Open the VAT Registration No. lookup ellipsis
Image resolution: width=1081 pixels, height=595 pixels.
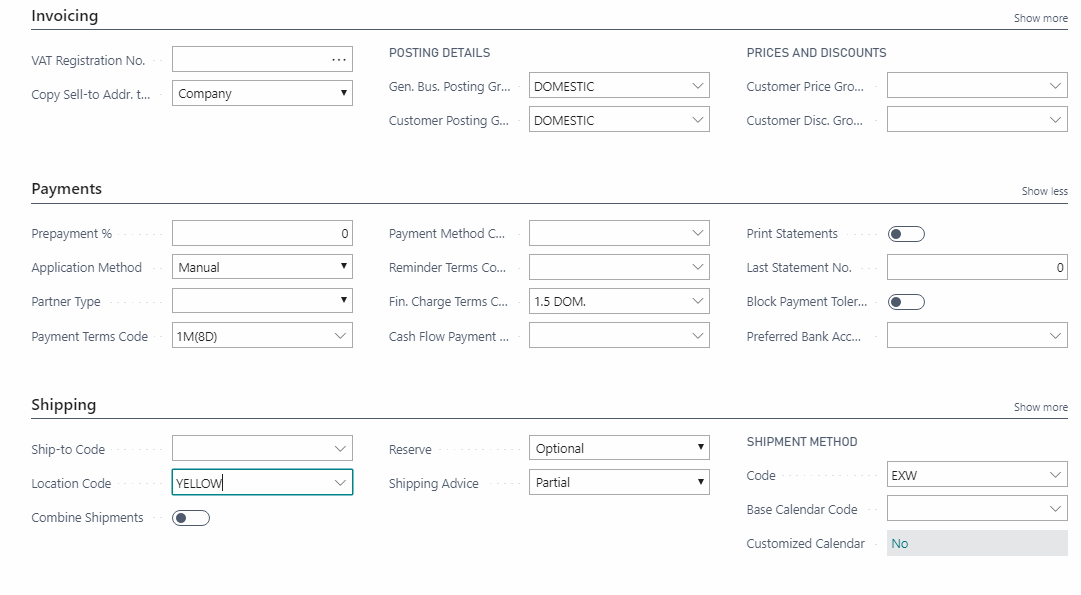(x=339, y=60)
